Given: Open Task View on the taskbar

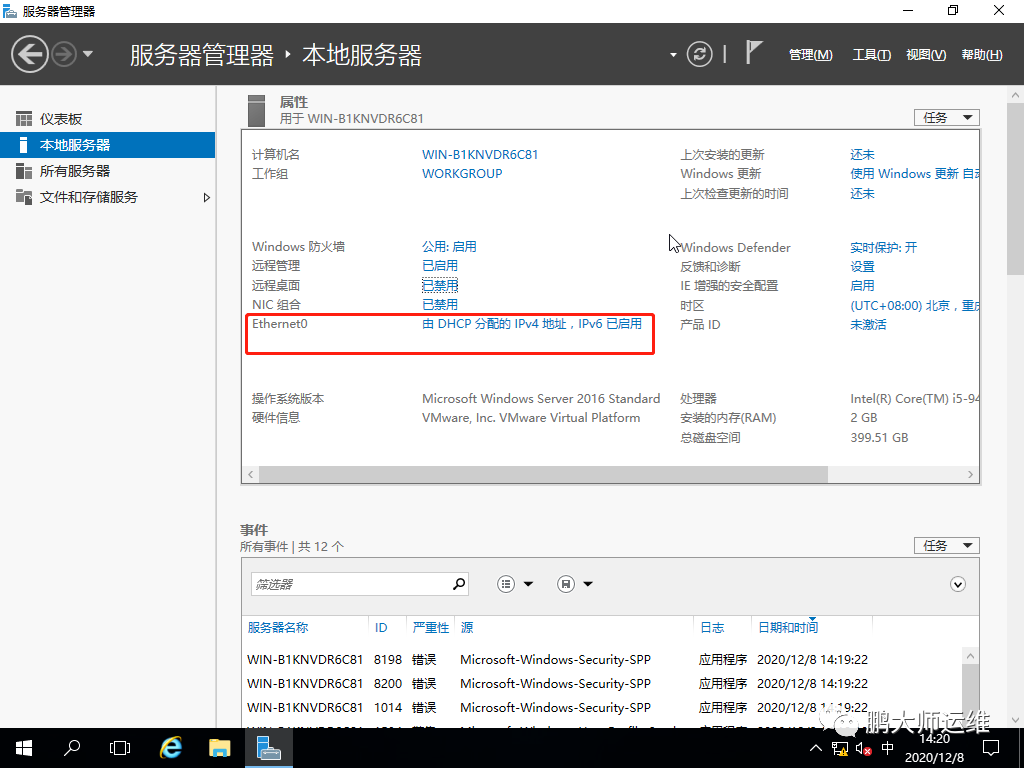Looking at the screenshot, I should (x=120, y=748).
